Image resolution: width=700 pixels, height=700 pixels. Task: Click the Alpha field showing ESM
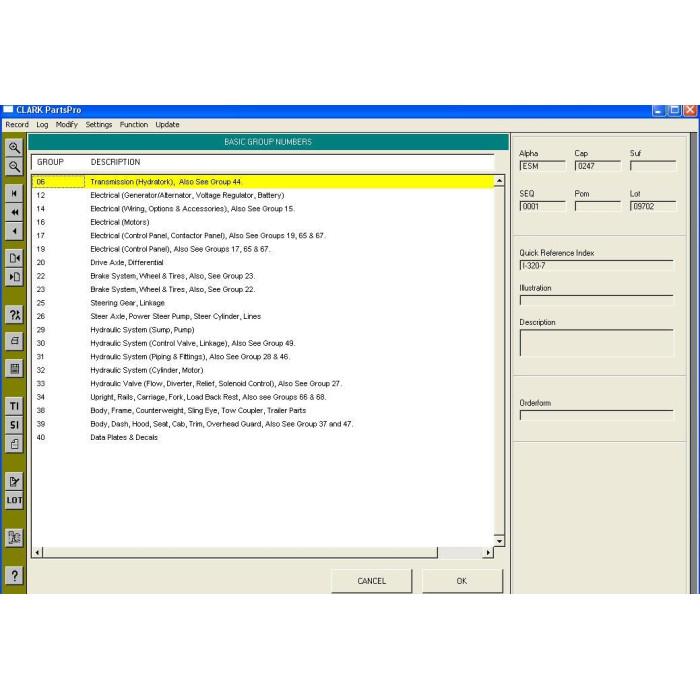click(x=542, y=166)
